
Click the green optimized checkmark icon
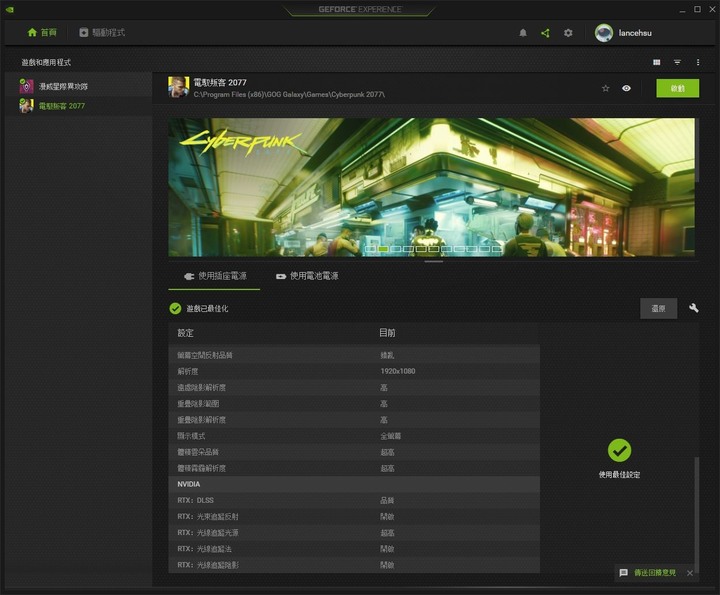tap(175, 309)
